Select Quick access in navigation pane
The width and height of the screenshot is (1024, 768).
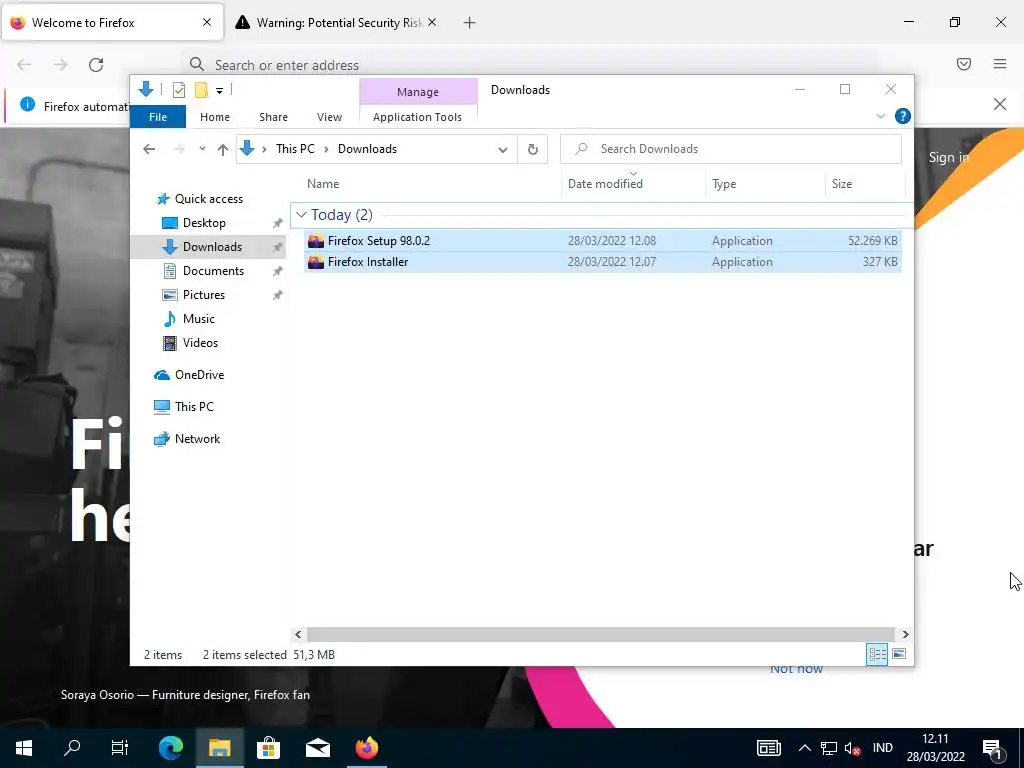click(208, 199)
